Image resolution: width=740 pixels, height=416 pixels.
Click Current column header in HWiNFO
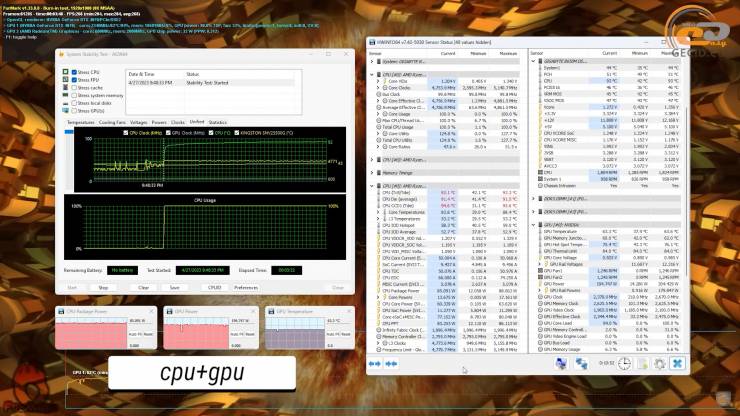coord(447,53)
